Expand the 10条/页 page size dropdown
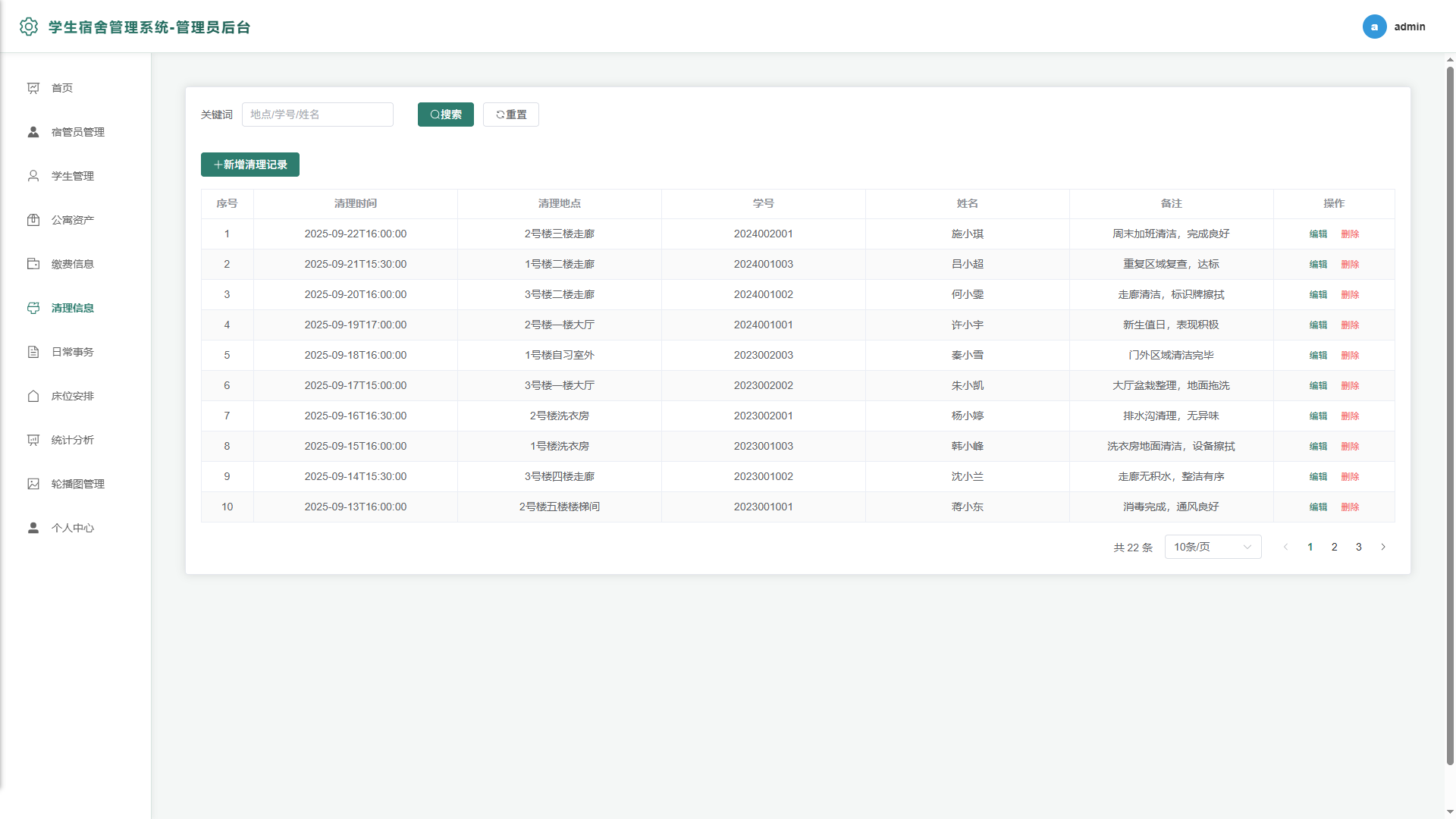 click(1213, 547)
